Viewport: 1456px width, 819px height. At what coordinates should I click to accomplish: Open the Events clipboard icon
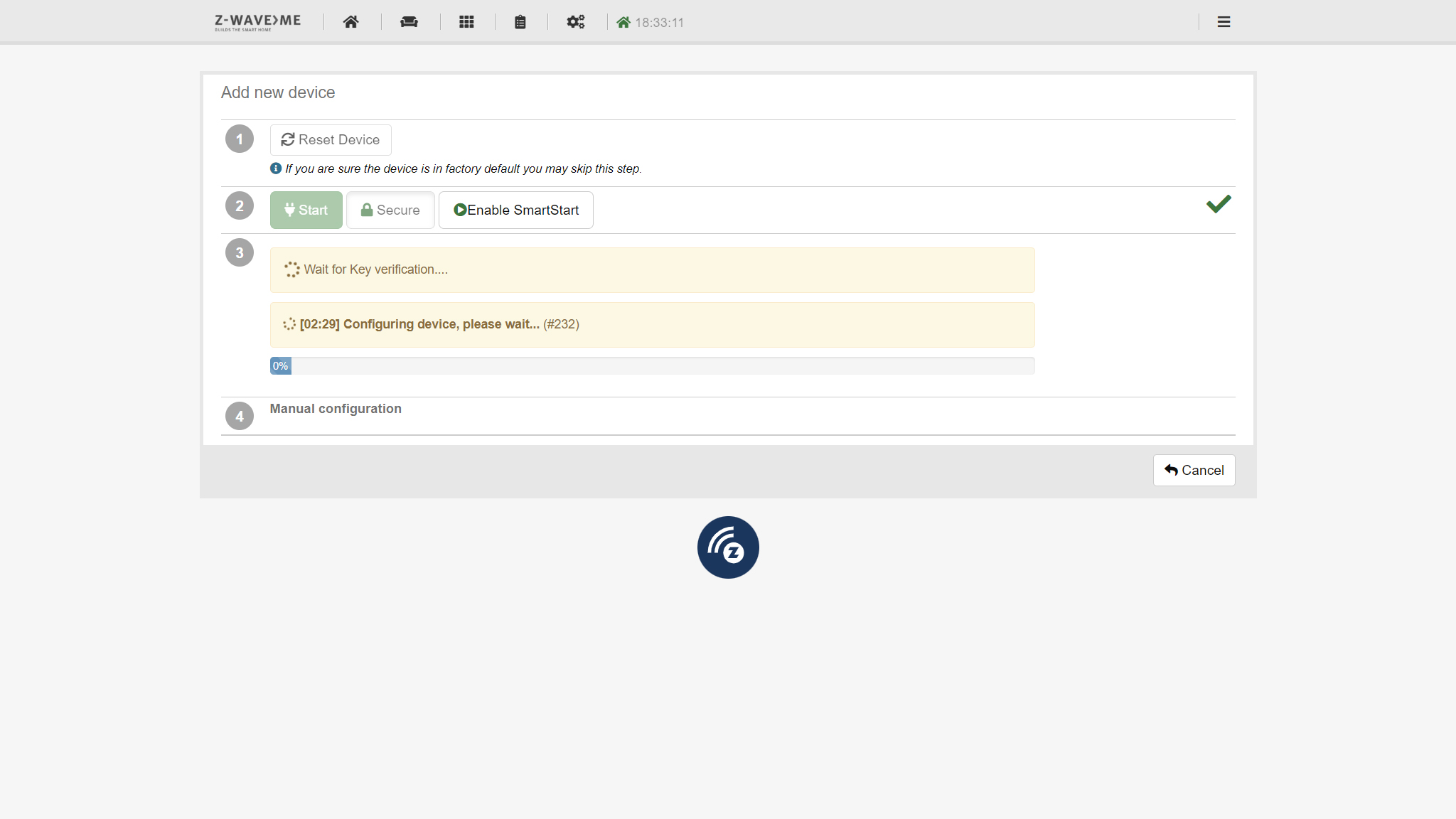click(x=520, y=22)
